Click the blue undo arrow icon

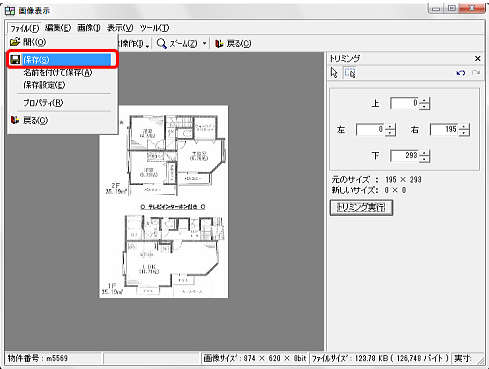coord(461,73)
